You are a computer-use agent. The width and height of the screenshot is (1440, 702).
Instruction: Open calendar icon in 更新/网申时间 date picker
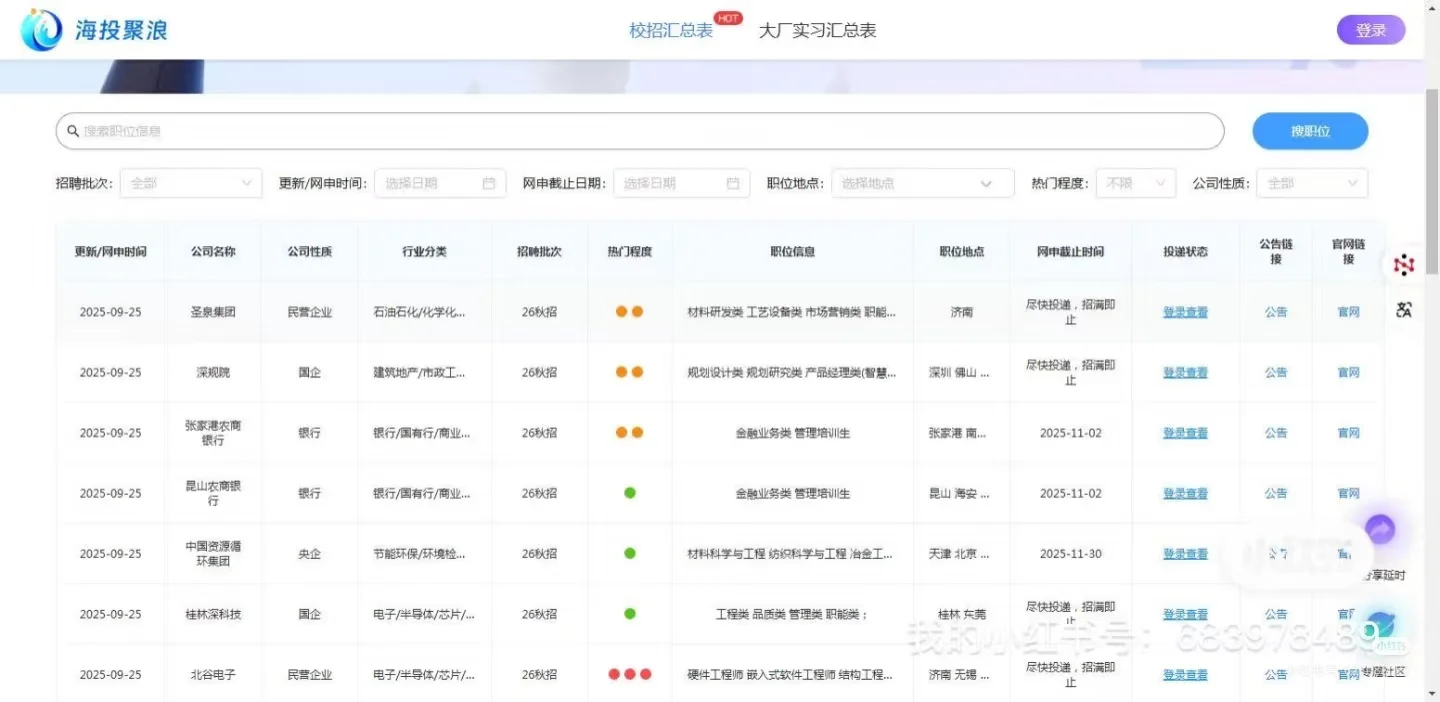(x=489, y=183)
